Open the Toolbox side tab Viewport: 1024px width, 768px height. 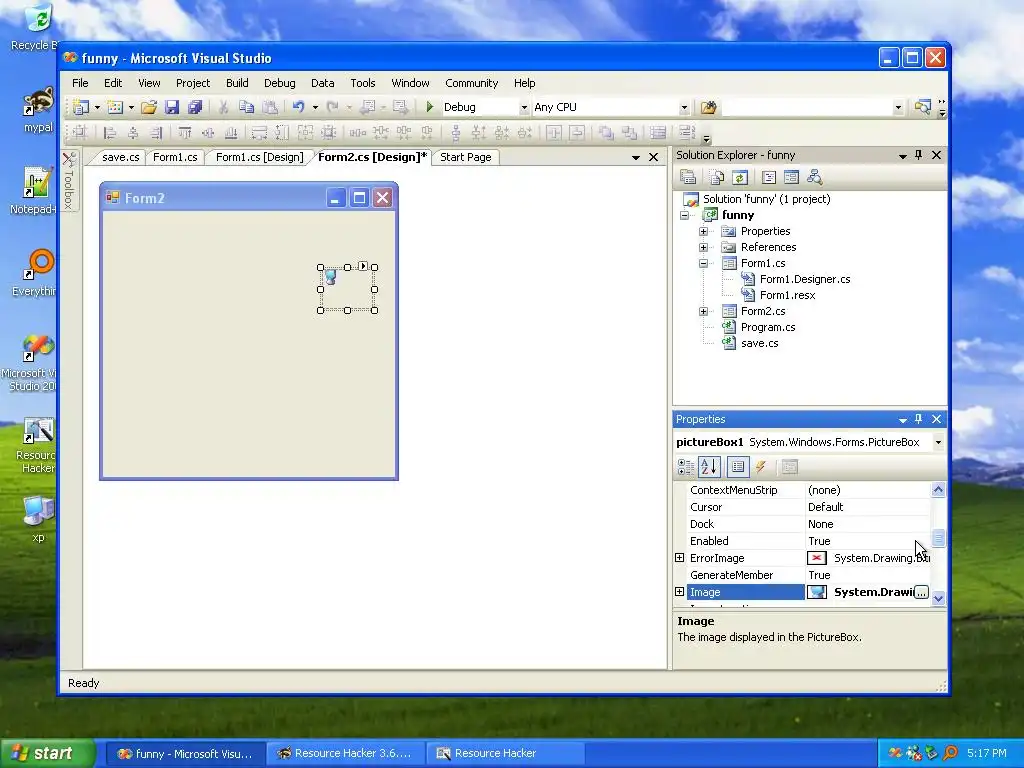click(x=69, y=181)
